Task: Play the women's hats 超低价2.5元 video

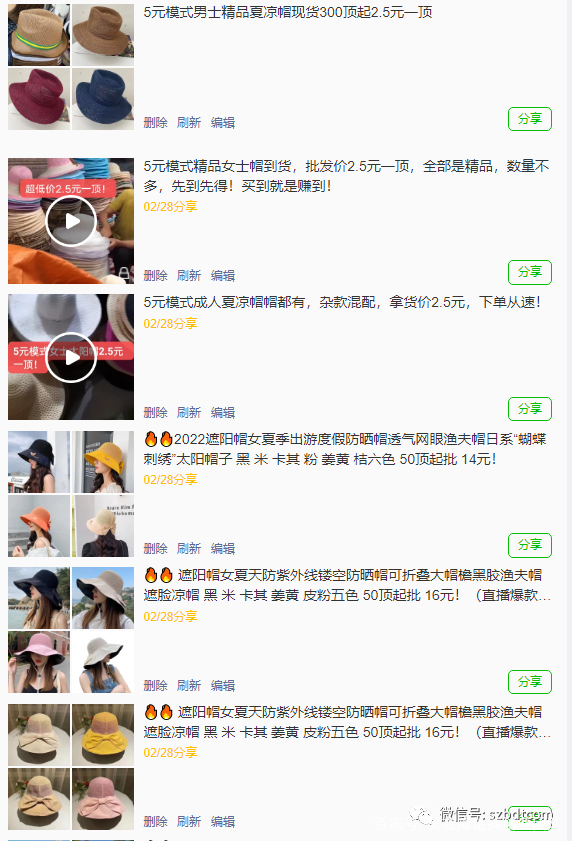Action: (x=71, y=221)
